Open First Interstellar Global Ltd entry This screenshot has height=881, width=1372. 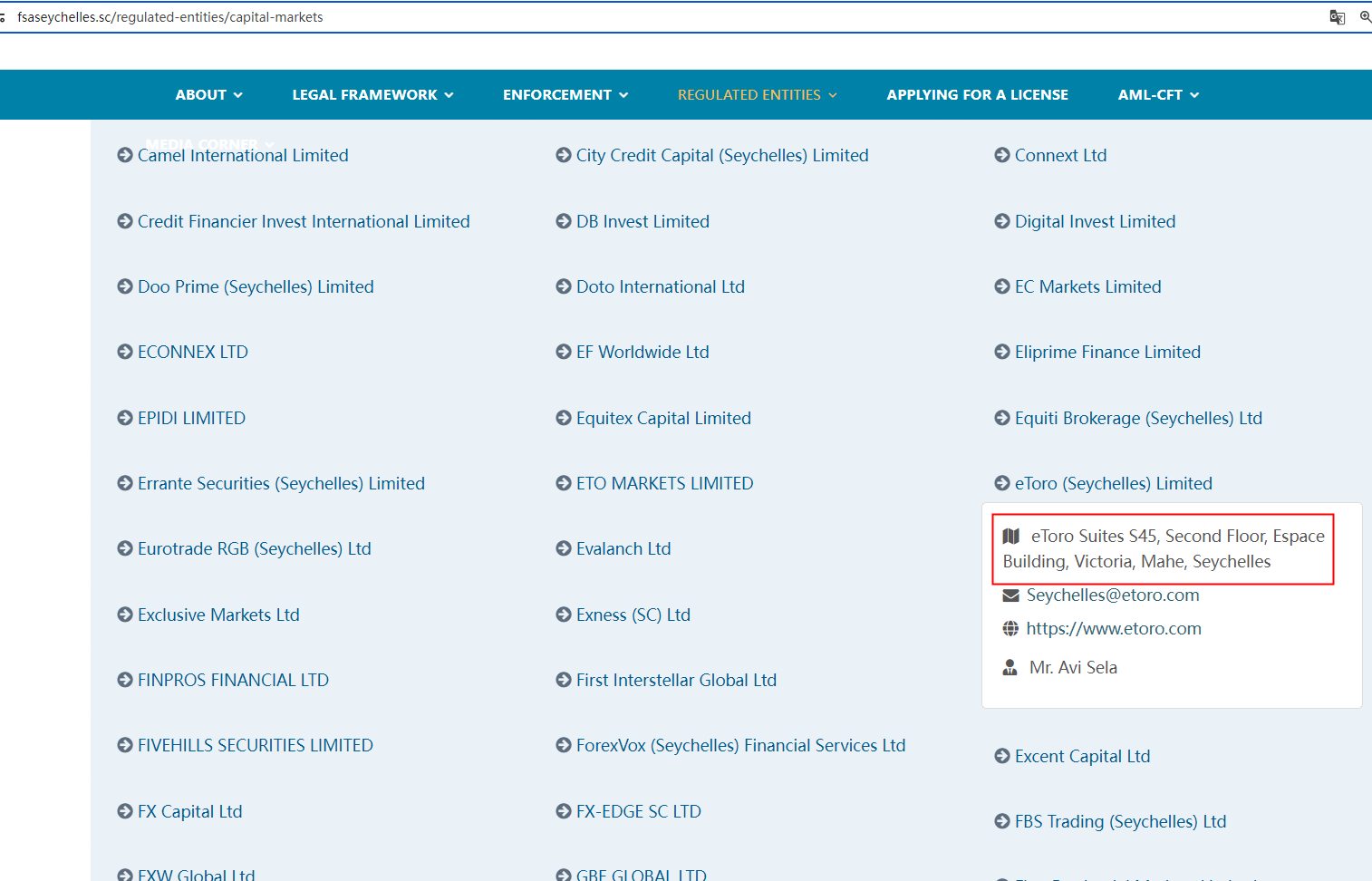[x=676, y=680]
